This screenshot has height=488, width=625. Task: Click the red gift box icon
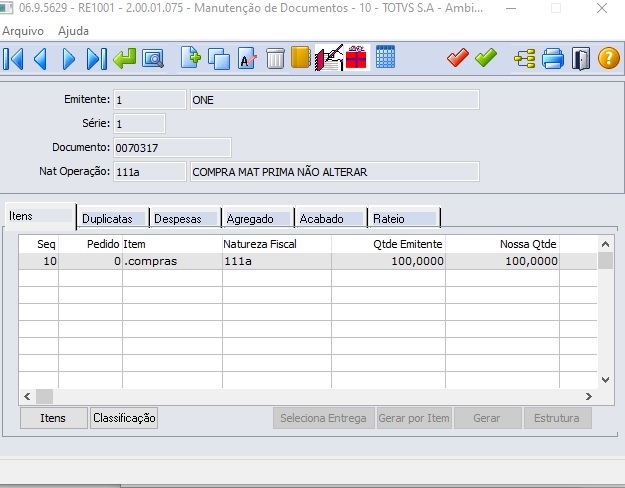pyautogui.click(x=356, y=57)
